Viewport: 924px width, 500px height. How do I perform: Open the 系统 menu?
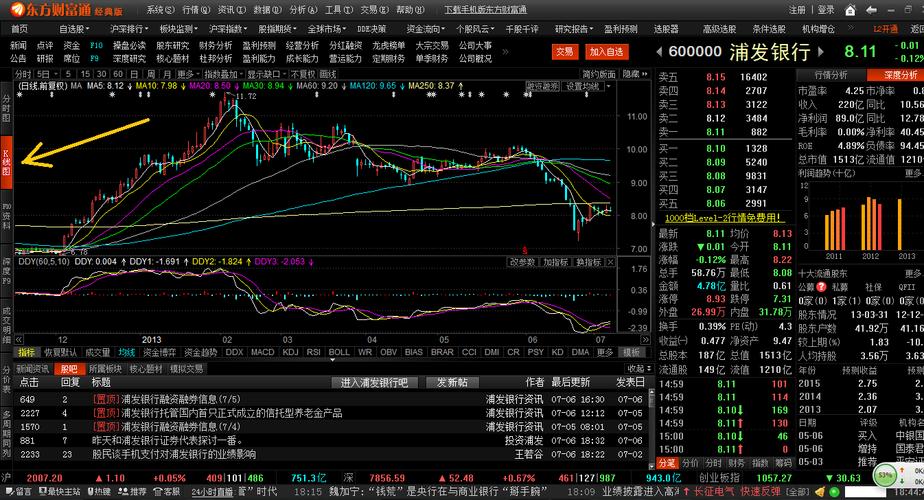point(160,10)
